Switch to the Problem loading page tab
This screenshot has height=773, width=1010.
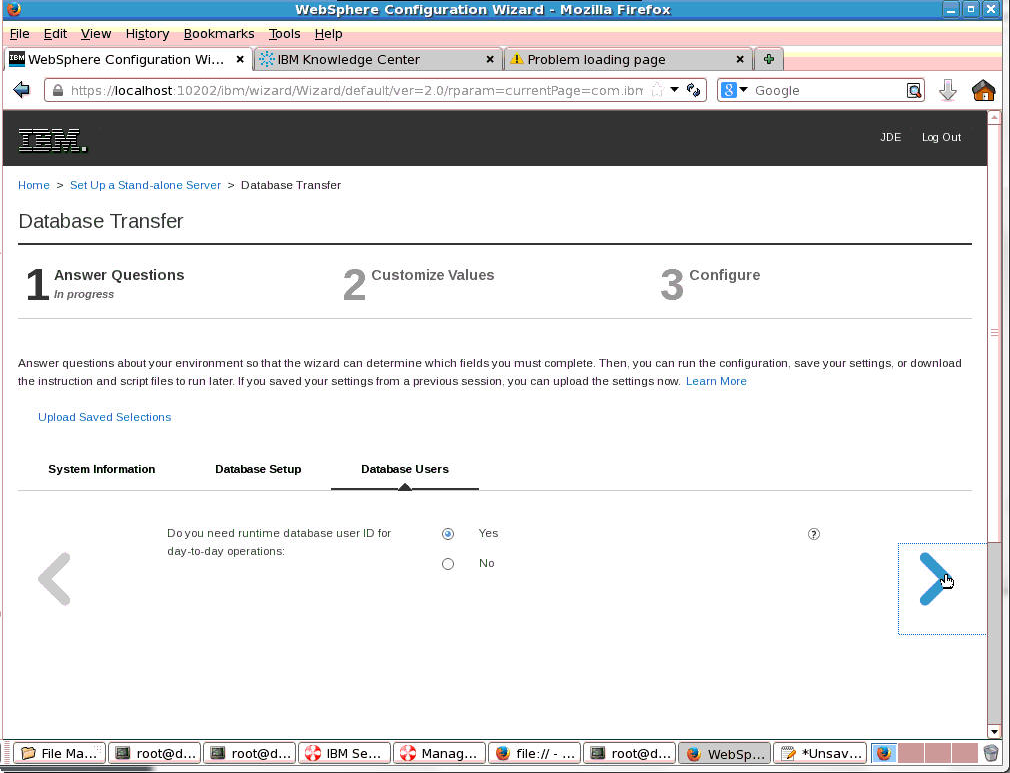628,59
